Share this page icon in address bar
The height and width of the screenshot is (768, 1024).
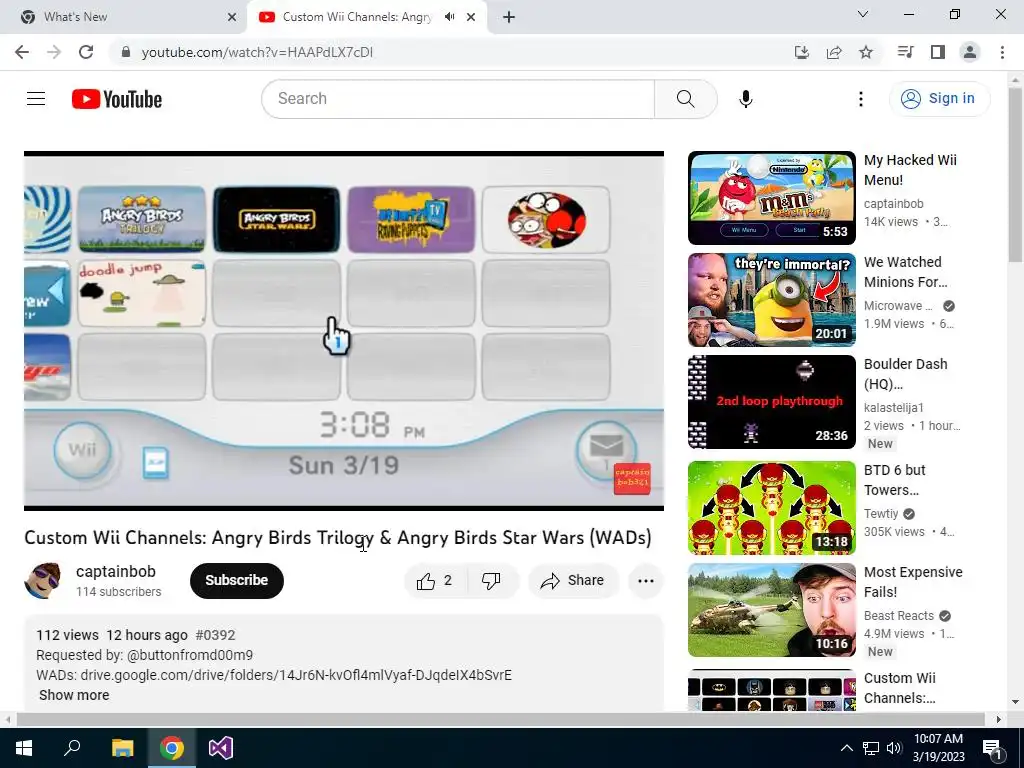coord(834,52)
